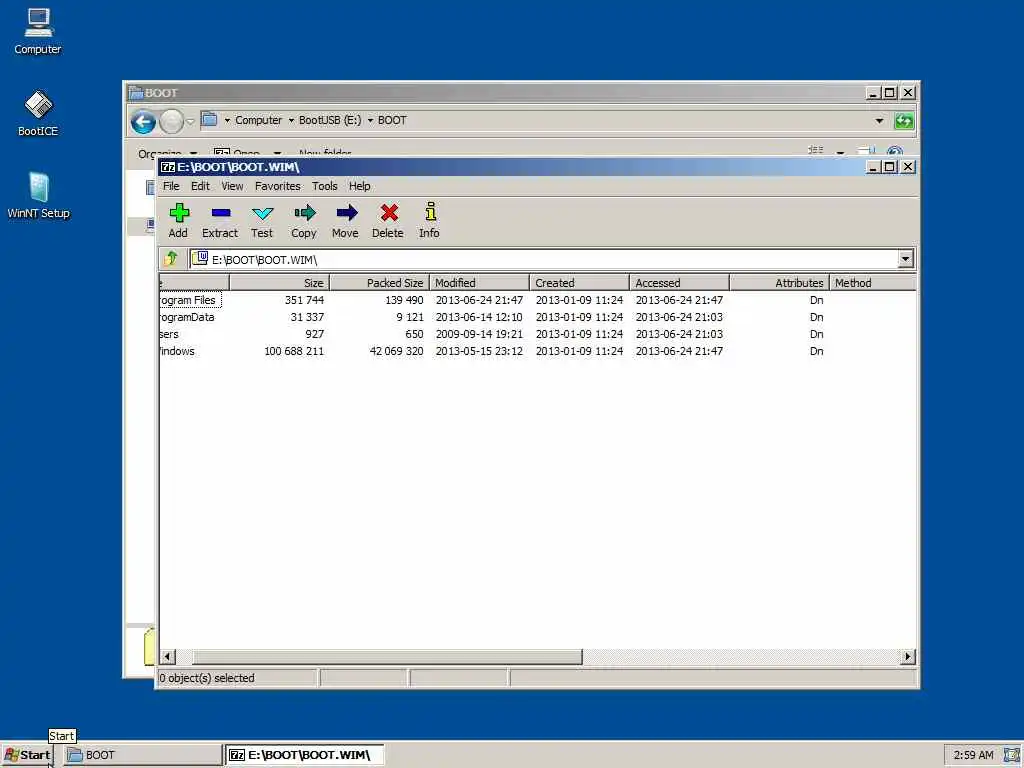Viewport: 1024px width, 768px height.
Task: Open the Help menu
Action: pyautogui.click(x=359, y=186)
